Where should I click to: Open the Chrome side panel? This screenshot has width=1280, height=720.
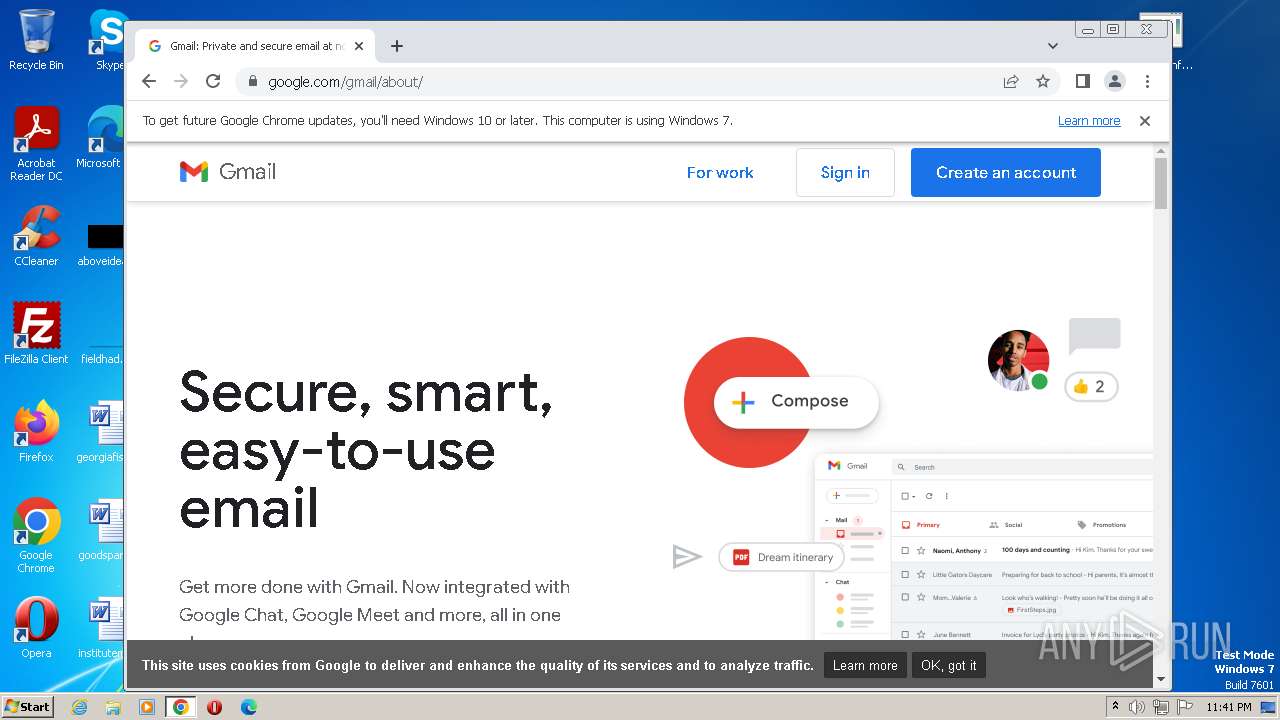click(1082, 81)
